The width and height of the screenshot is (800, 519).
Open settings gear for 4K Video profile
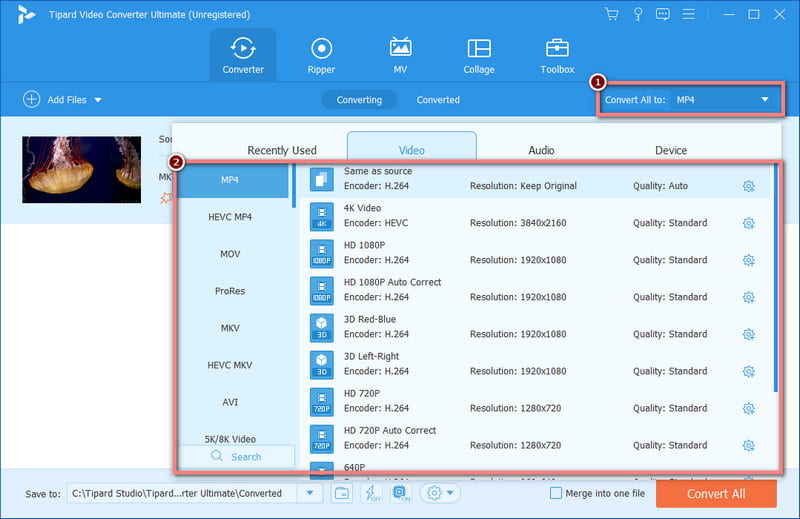(x=748, y=223)
